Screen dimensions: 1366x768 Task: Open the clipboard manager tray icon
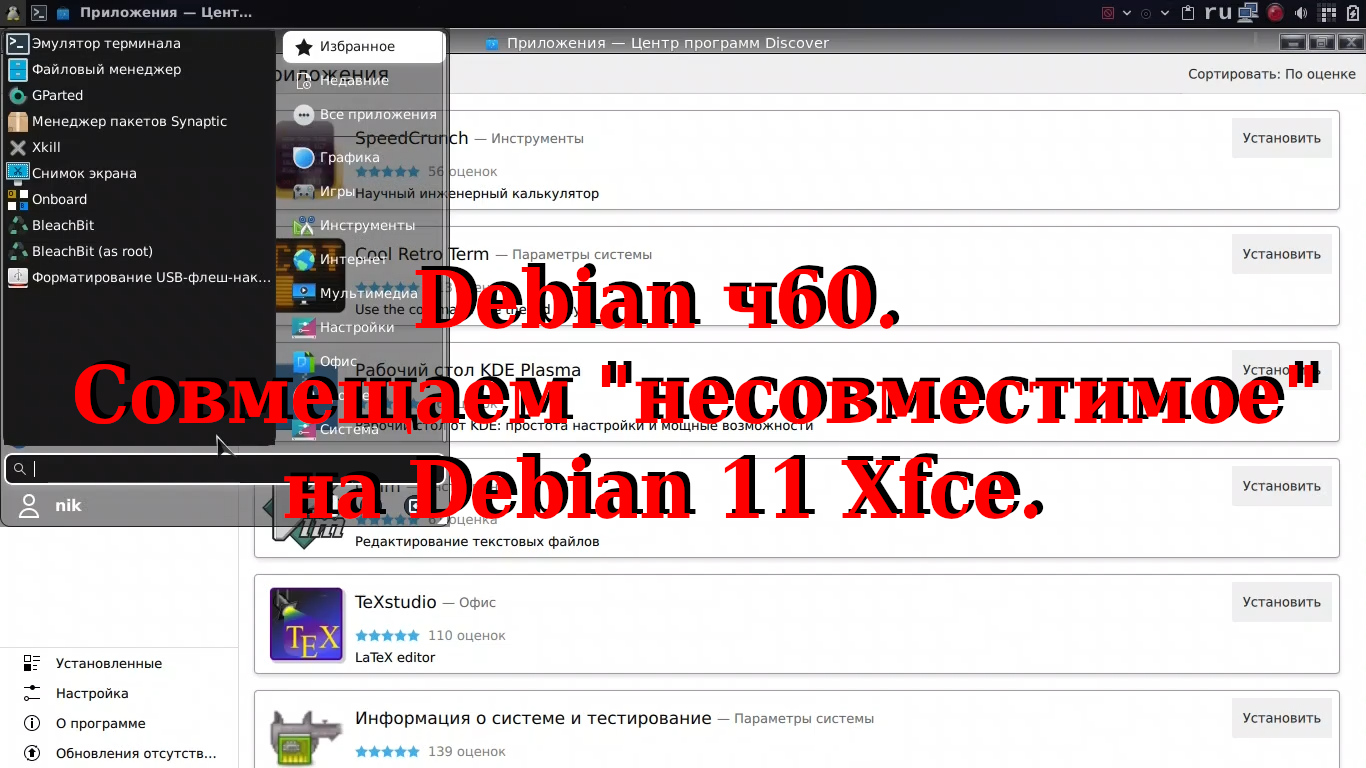pyautogui.click(x=1188, y=13)
